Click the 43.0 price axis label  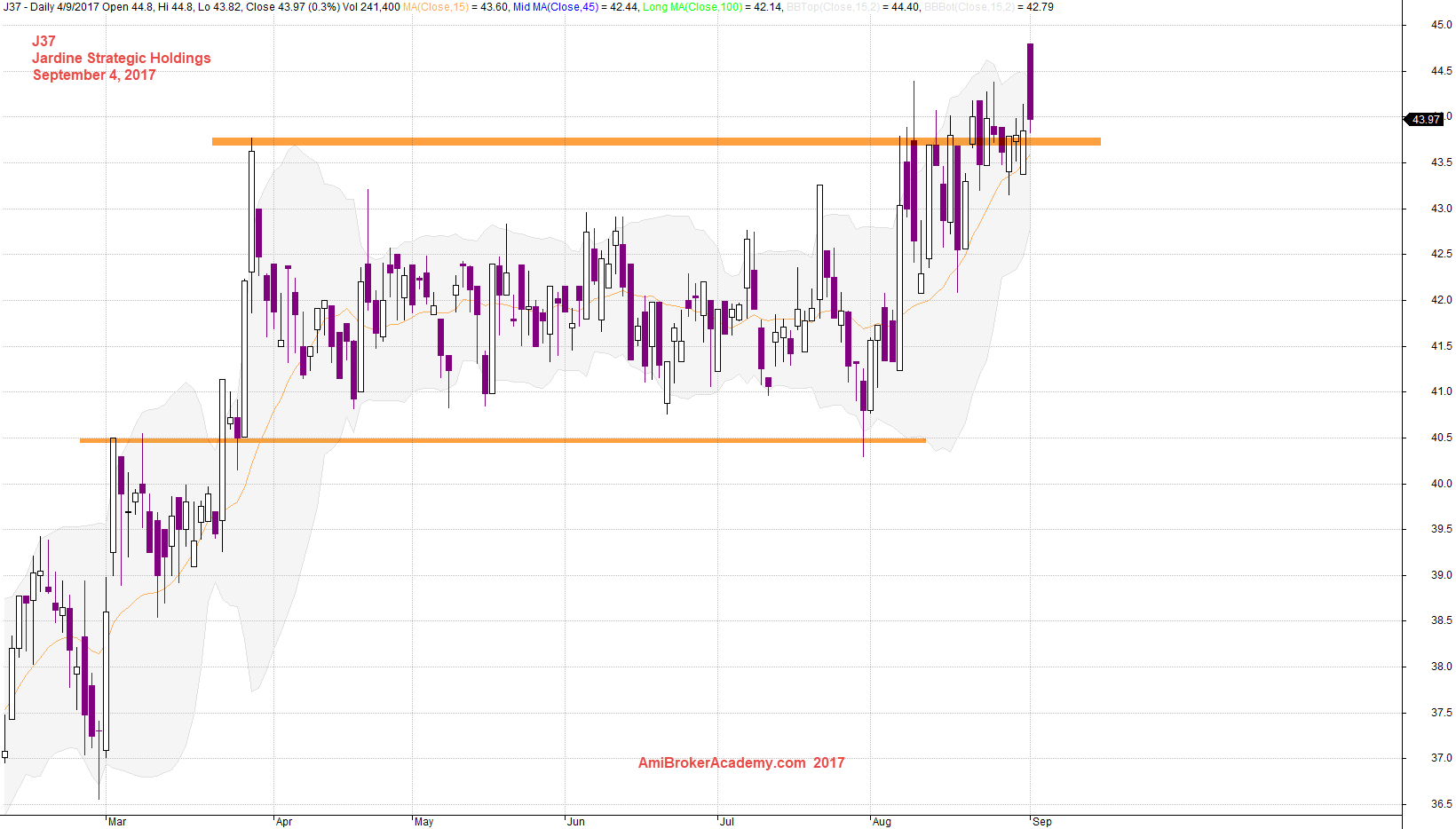(1442, 209)
